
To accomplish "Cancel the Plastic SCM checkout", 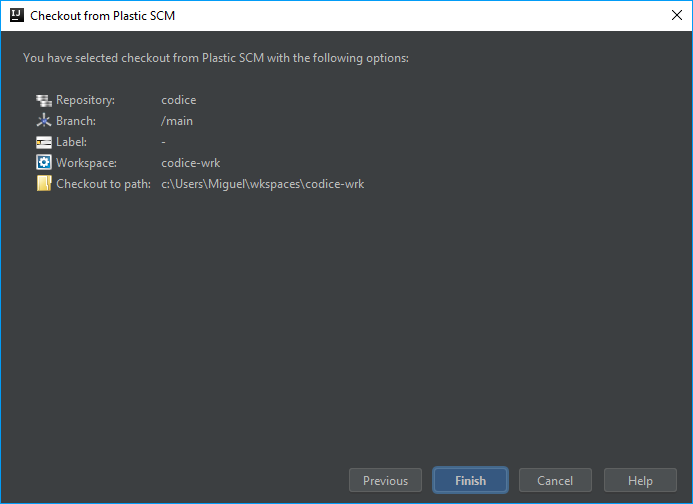I will point(555,480).
